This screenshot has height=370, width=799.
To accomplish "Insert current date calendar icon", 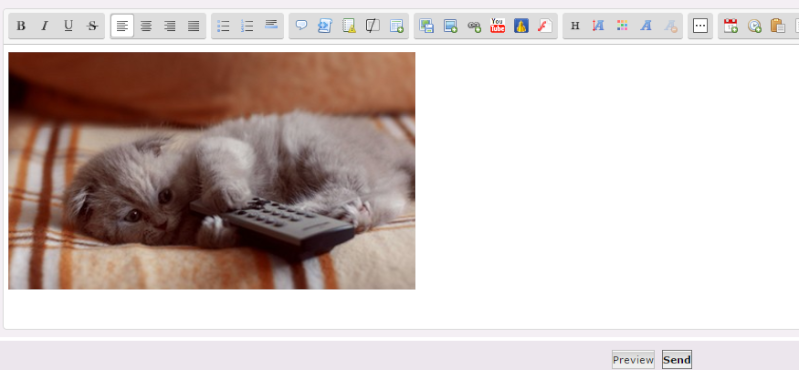I will point(731,26).
